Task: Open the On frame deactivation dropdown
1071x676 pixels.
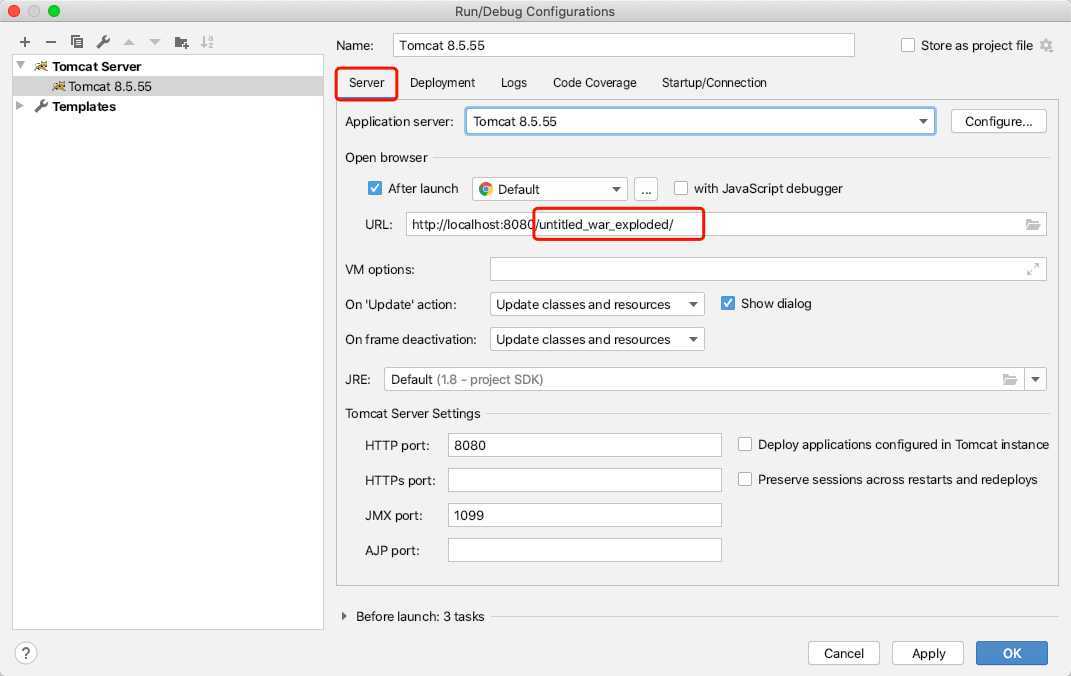Action: 597,339
